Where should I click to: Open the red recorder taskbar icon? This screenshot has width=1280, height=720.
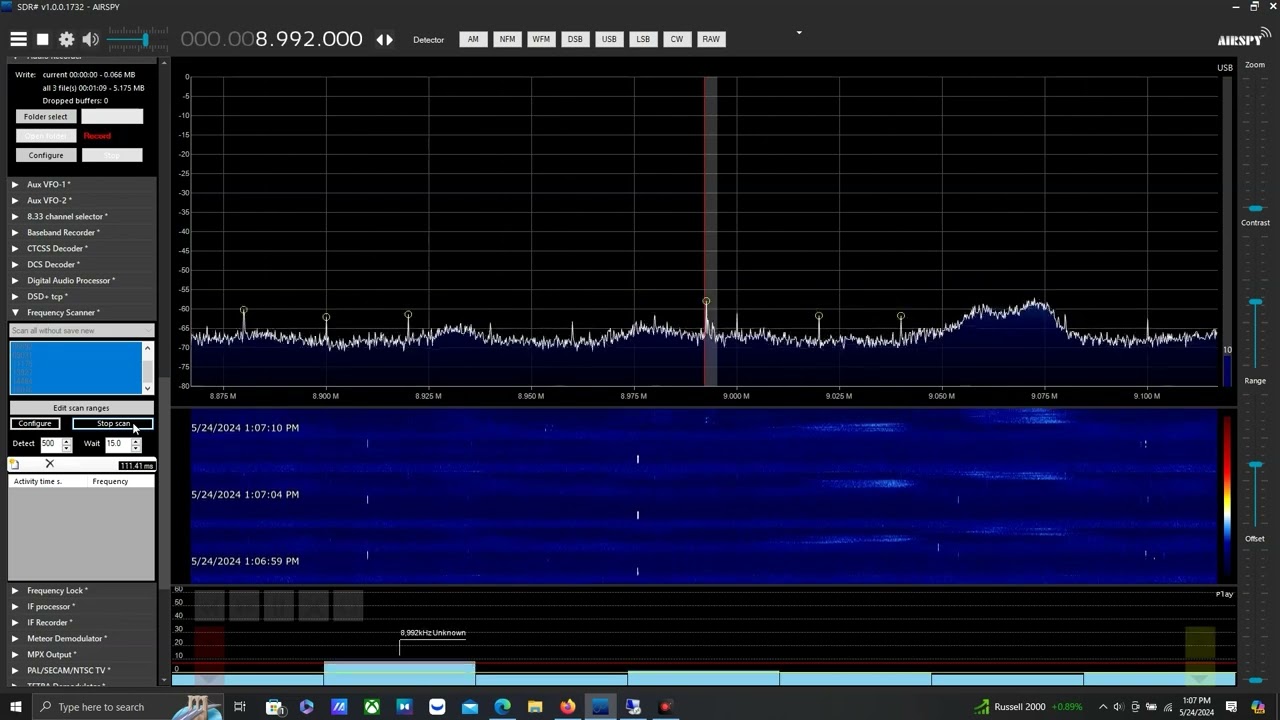(x=665, y=707)
